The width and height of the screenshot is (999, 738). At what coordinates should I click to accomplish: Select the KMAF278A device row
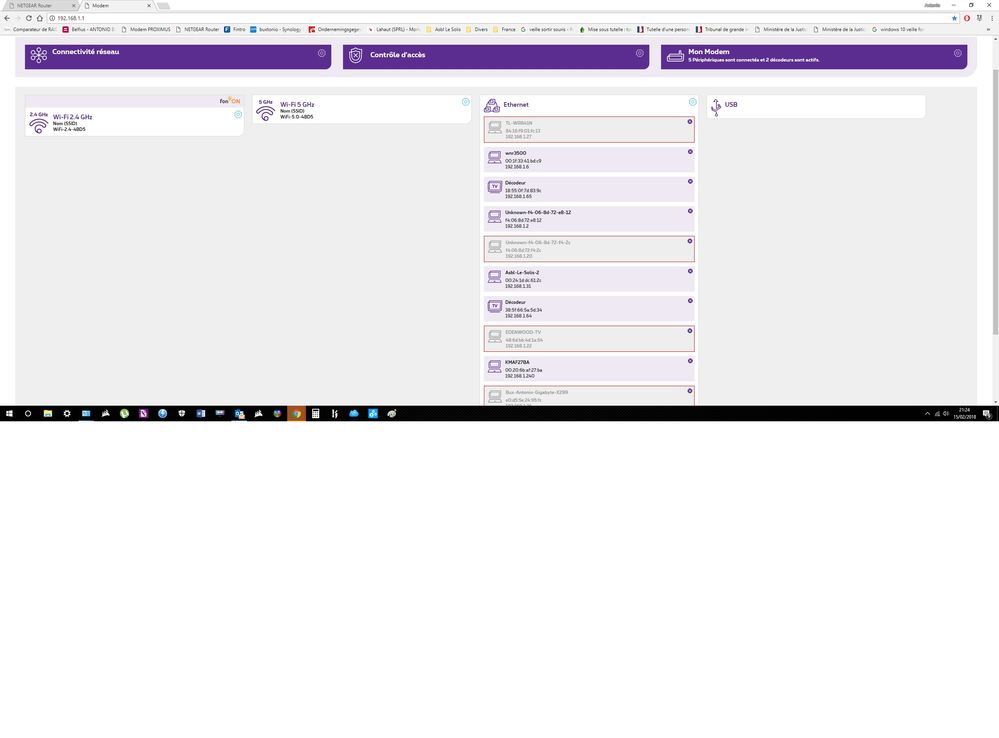(589, 368)
